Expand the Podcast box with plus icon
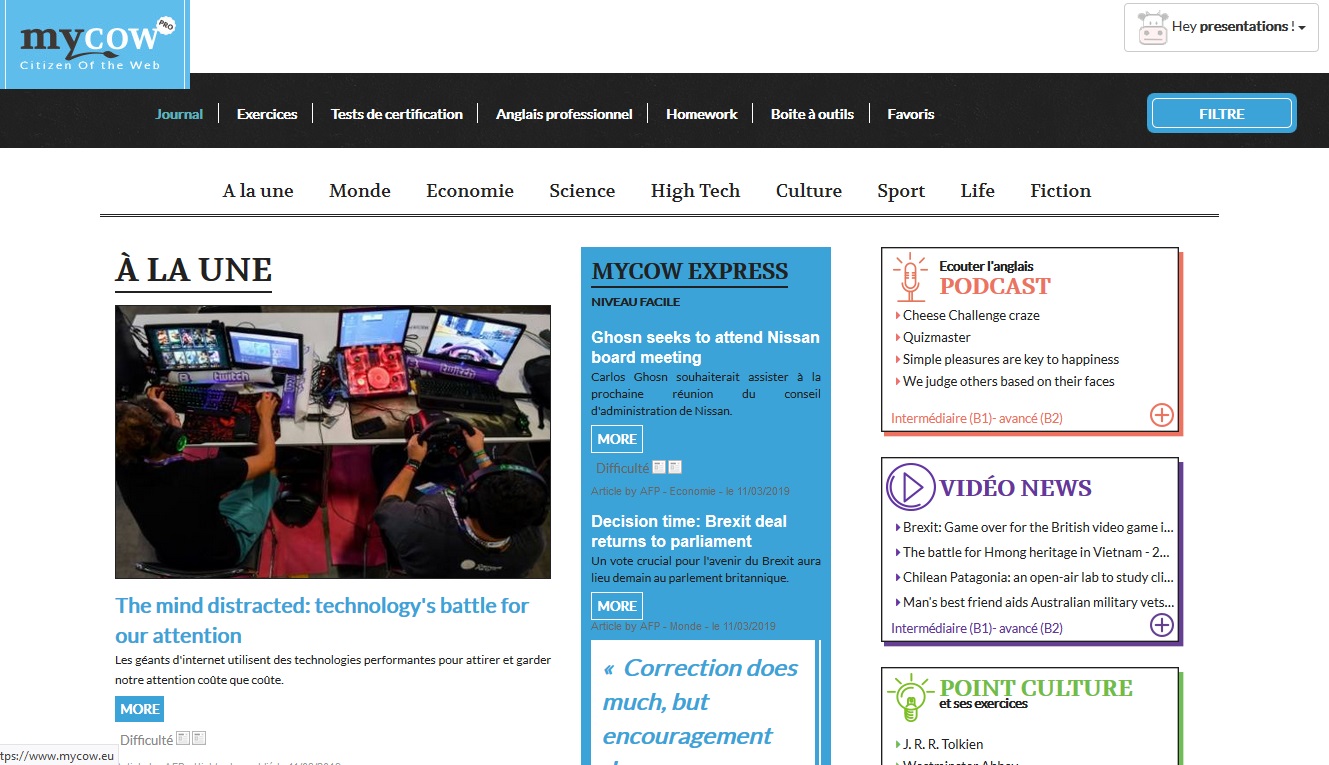This screenshot has width=1329, height=765. coord(1161,414)
